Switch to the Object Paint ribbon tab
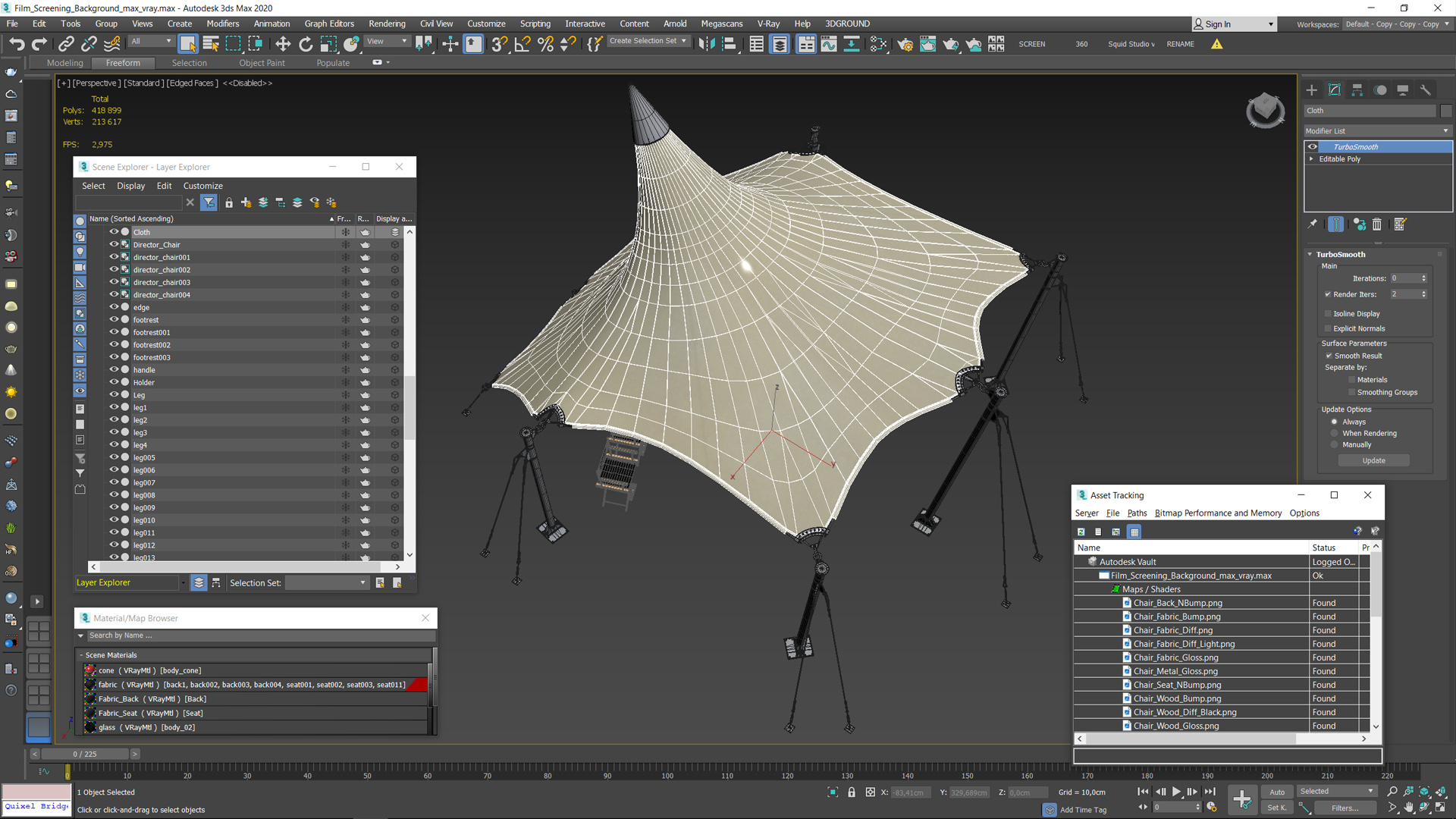 pos(262,63)
